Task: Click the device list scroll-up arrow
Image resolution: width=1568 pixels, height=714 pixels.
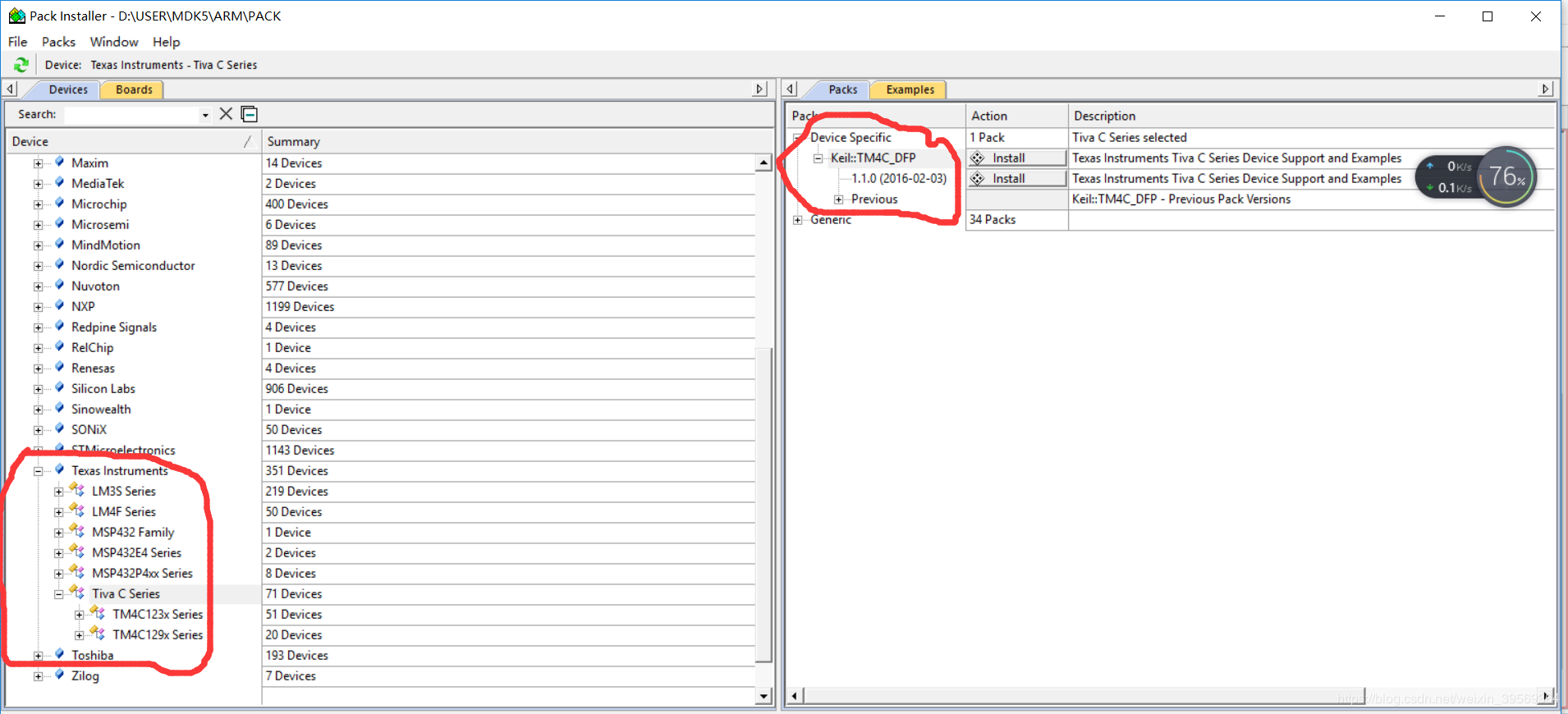Action: 763,162
